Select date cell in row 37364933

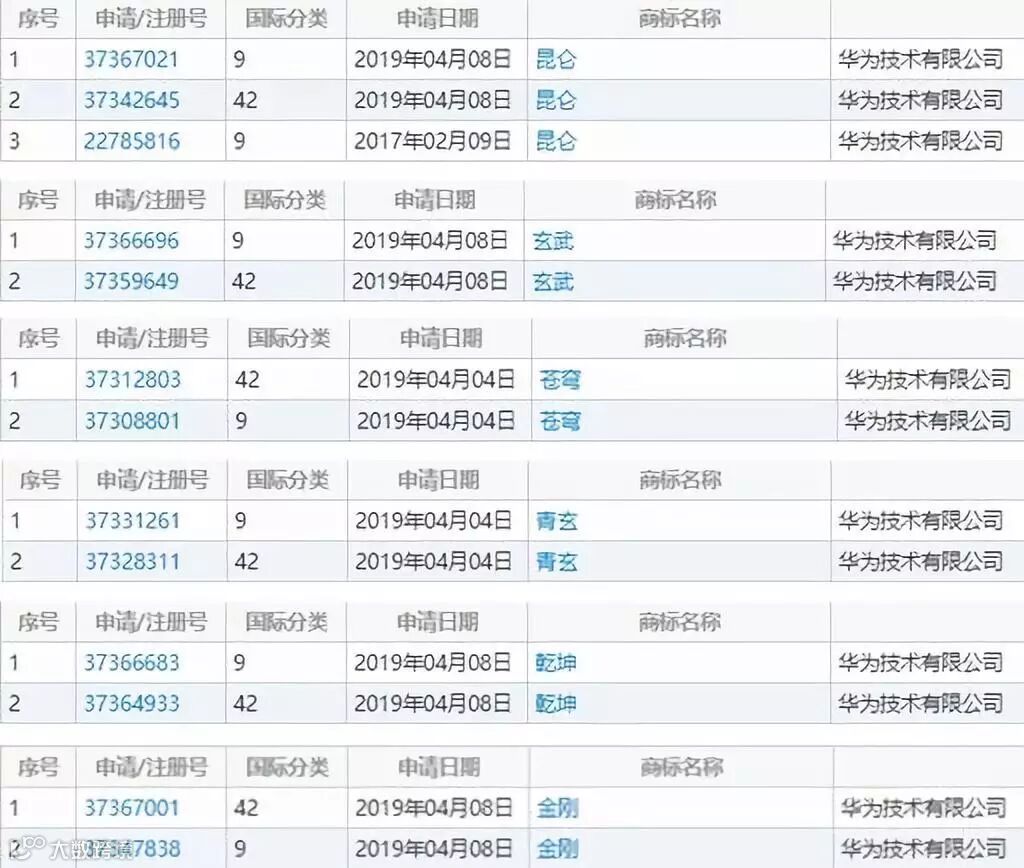click(432, 703)
